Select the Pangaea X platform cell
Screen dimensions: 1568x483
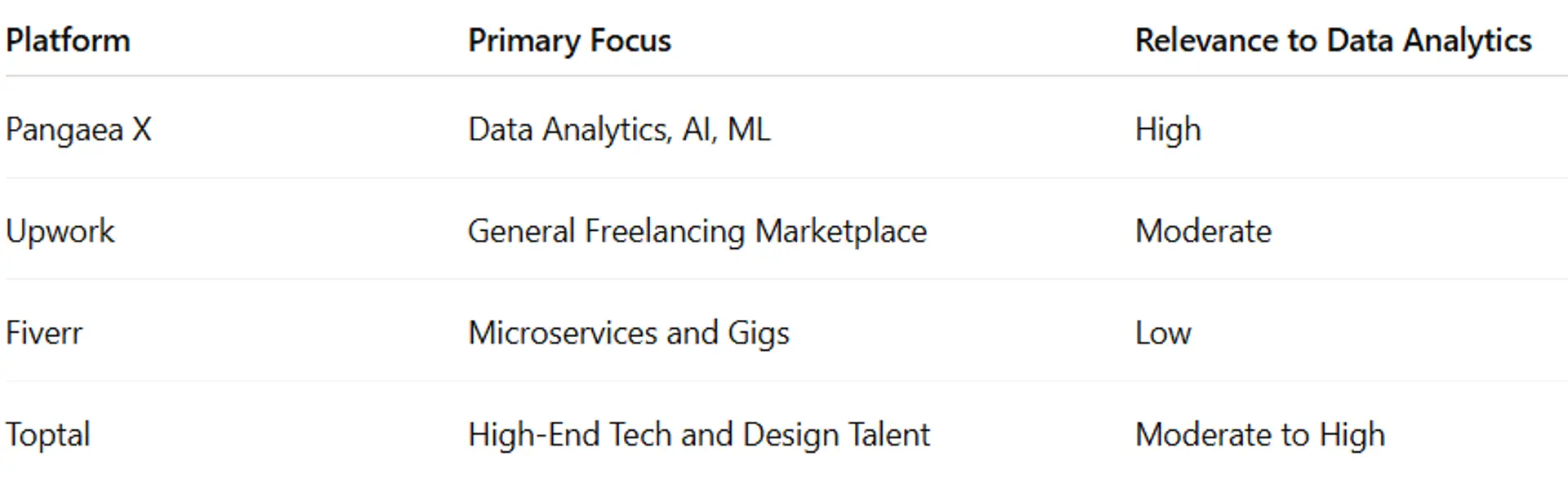tap(78, 130)
